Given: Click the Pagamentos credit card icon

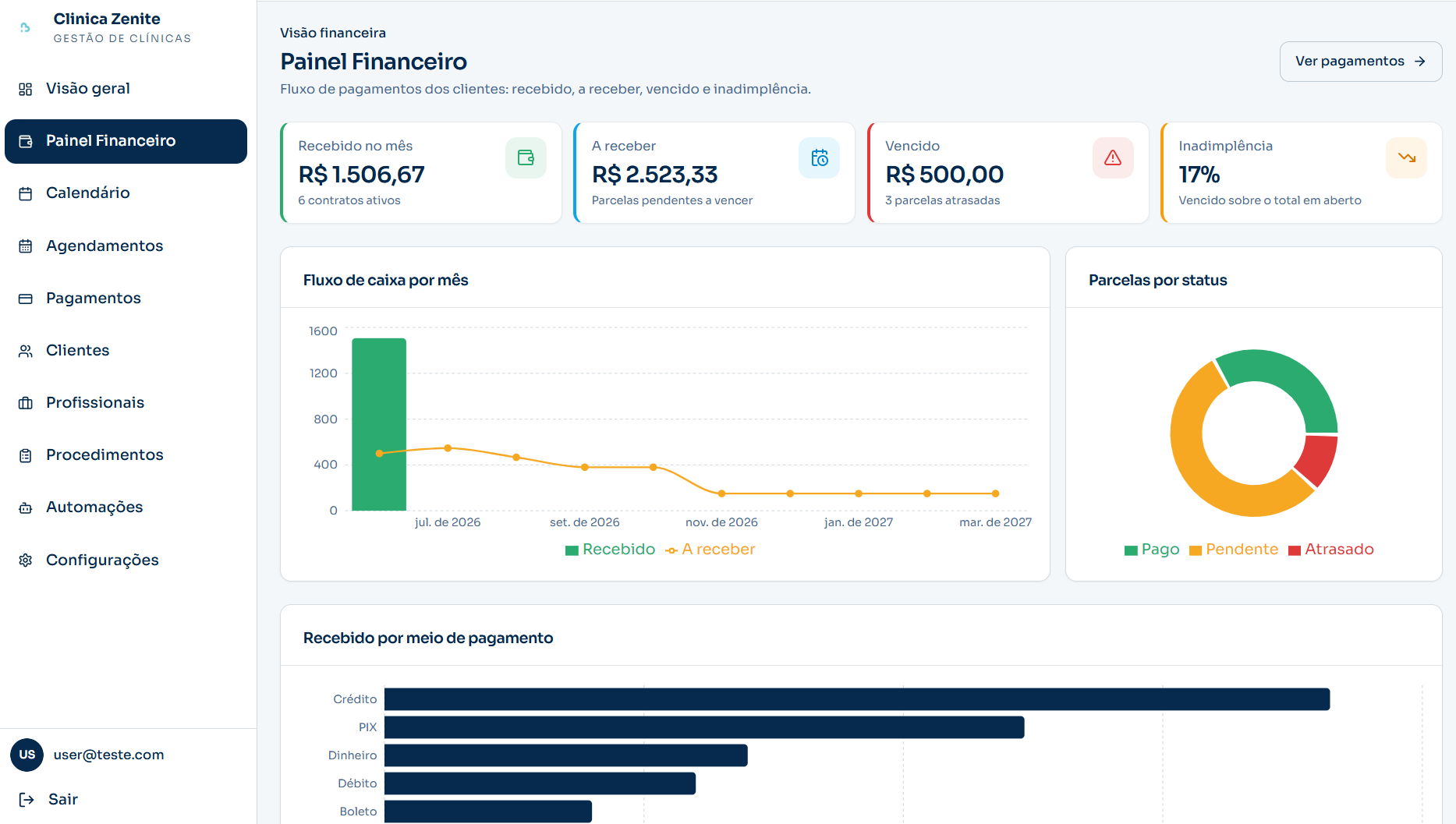Looking at the screenshot, I should (x=26, y=299).
